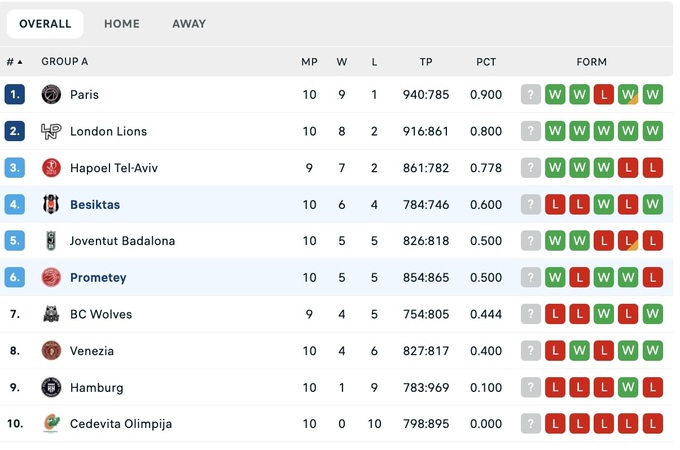The image size is (680, 450).
Task: Click the Paris team logo
Action: click(x=51, y=95)
